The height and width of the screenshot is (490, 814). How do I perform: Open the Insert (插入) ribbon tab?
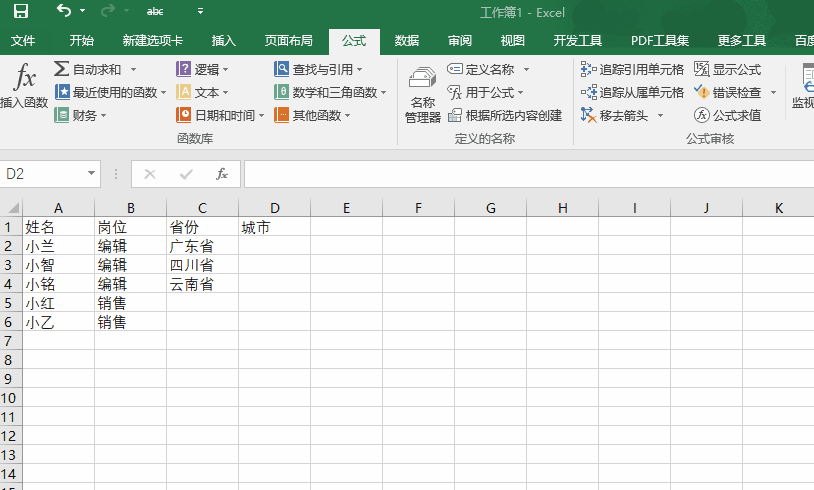[x=224, y=41]
